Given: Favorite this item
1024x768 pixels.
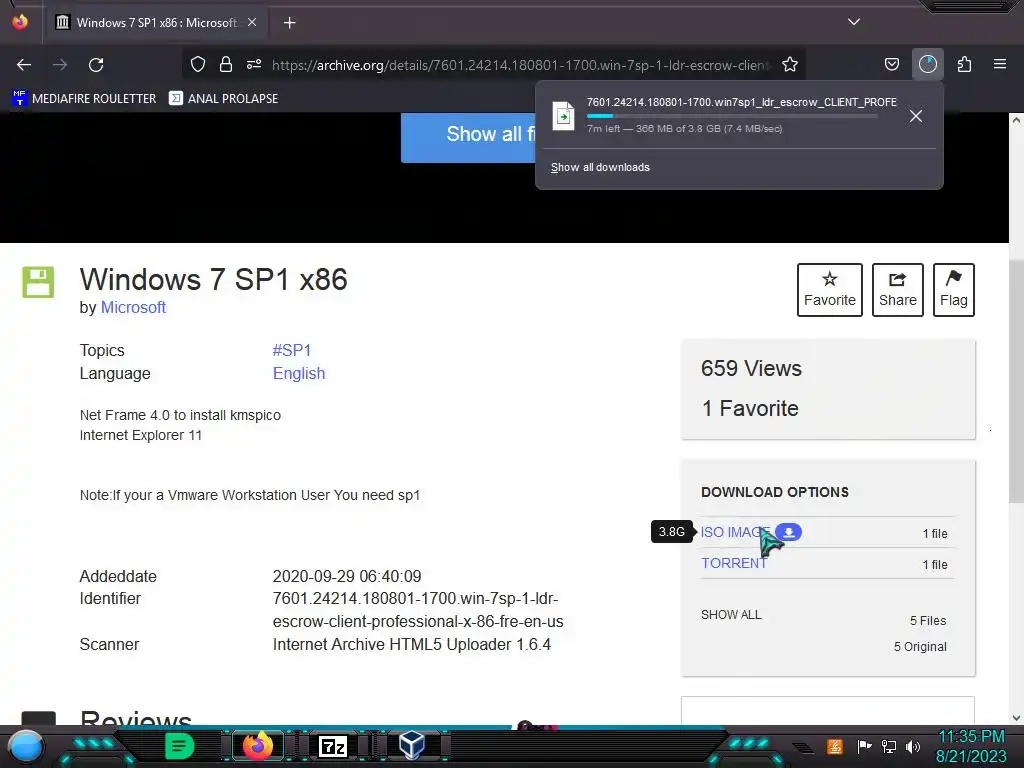Looking at the screenshot, I should [829, 290].
